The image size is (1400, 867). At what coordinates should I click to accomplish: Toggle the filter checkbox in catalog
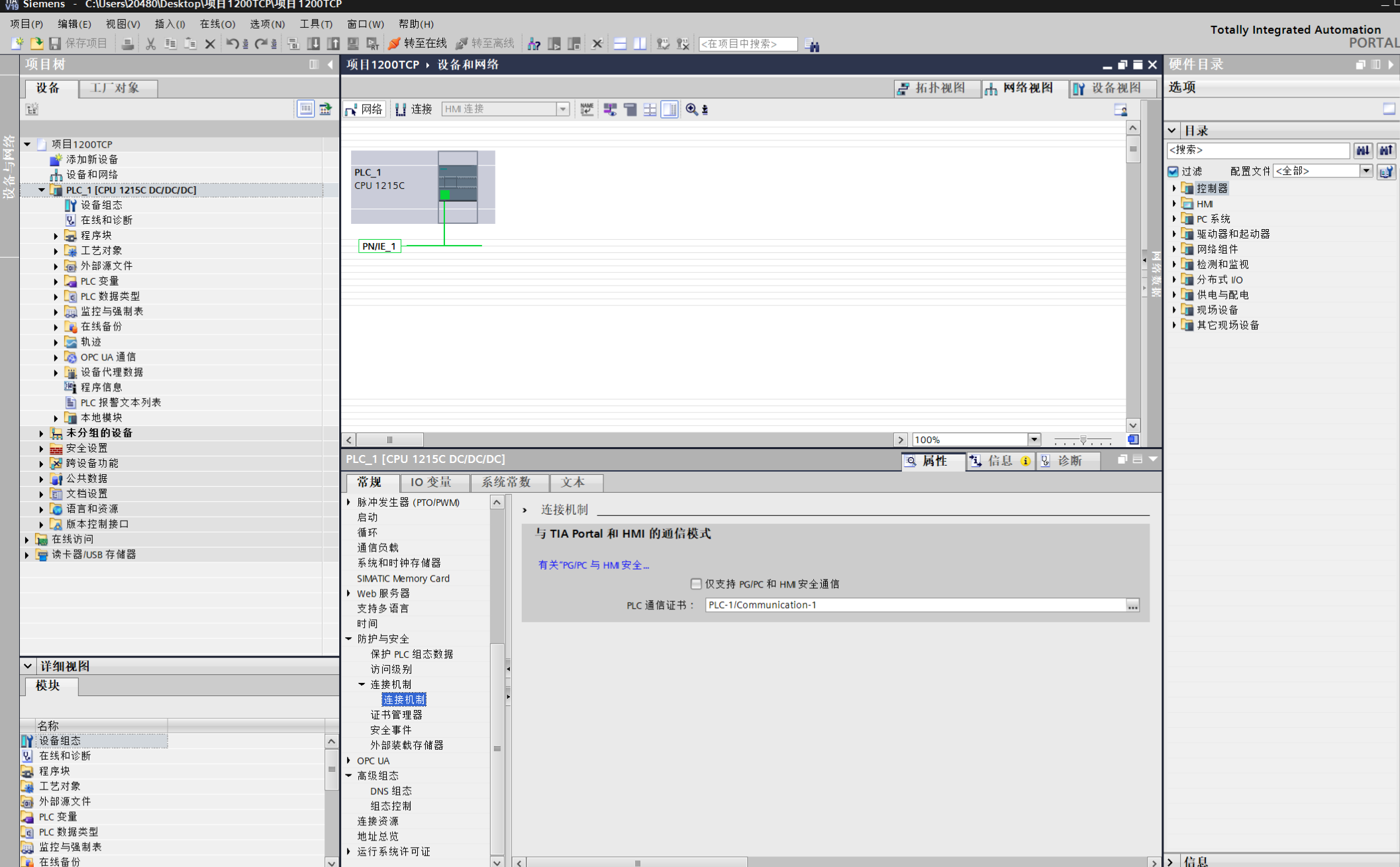(x=1173, y=171)
